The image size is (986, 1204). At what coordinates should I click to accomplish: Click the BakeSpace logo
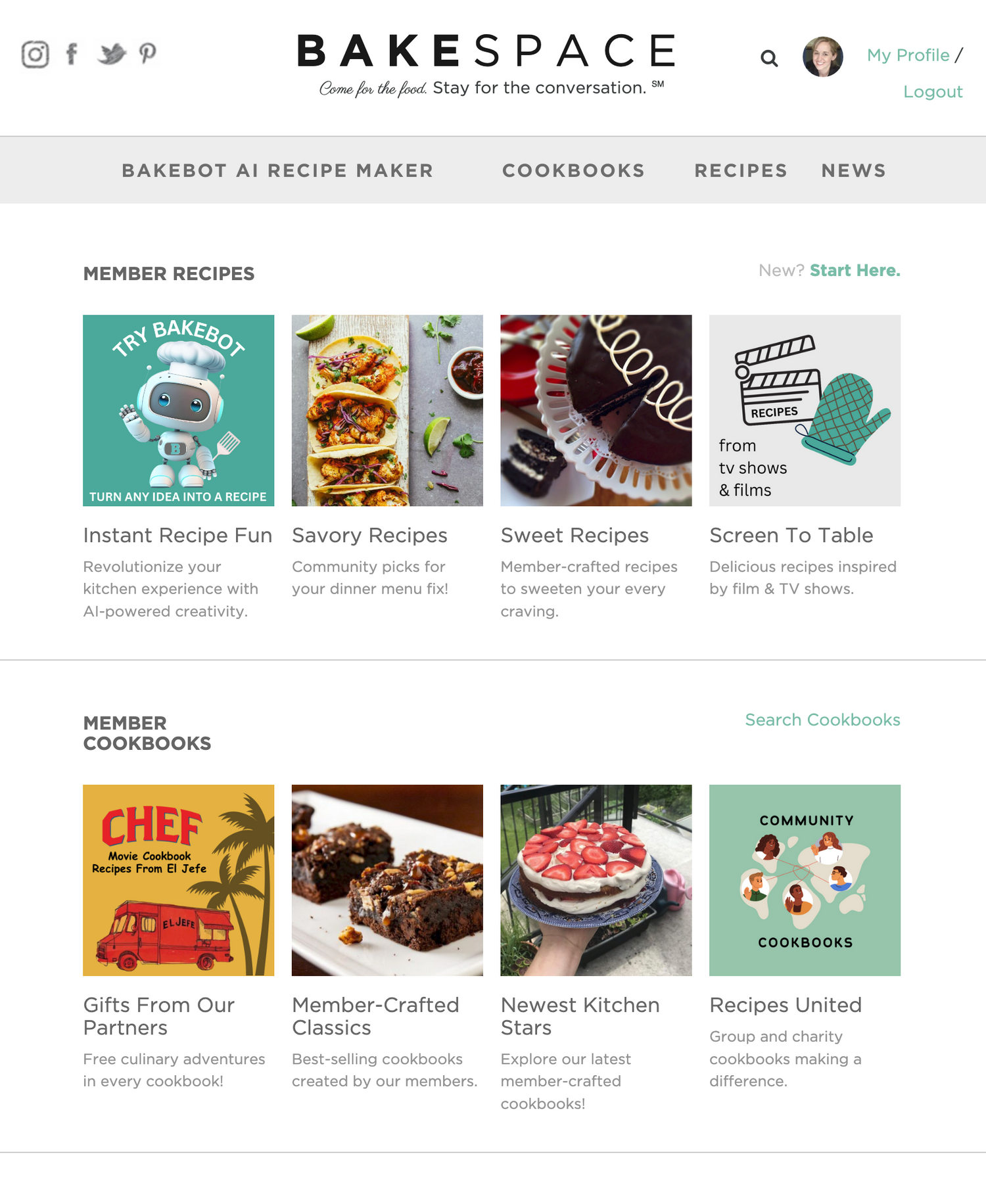pyautogui.click(x=487, y=64)
